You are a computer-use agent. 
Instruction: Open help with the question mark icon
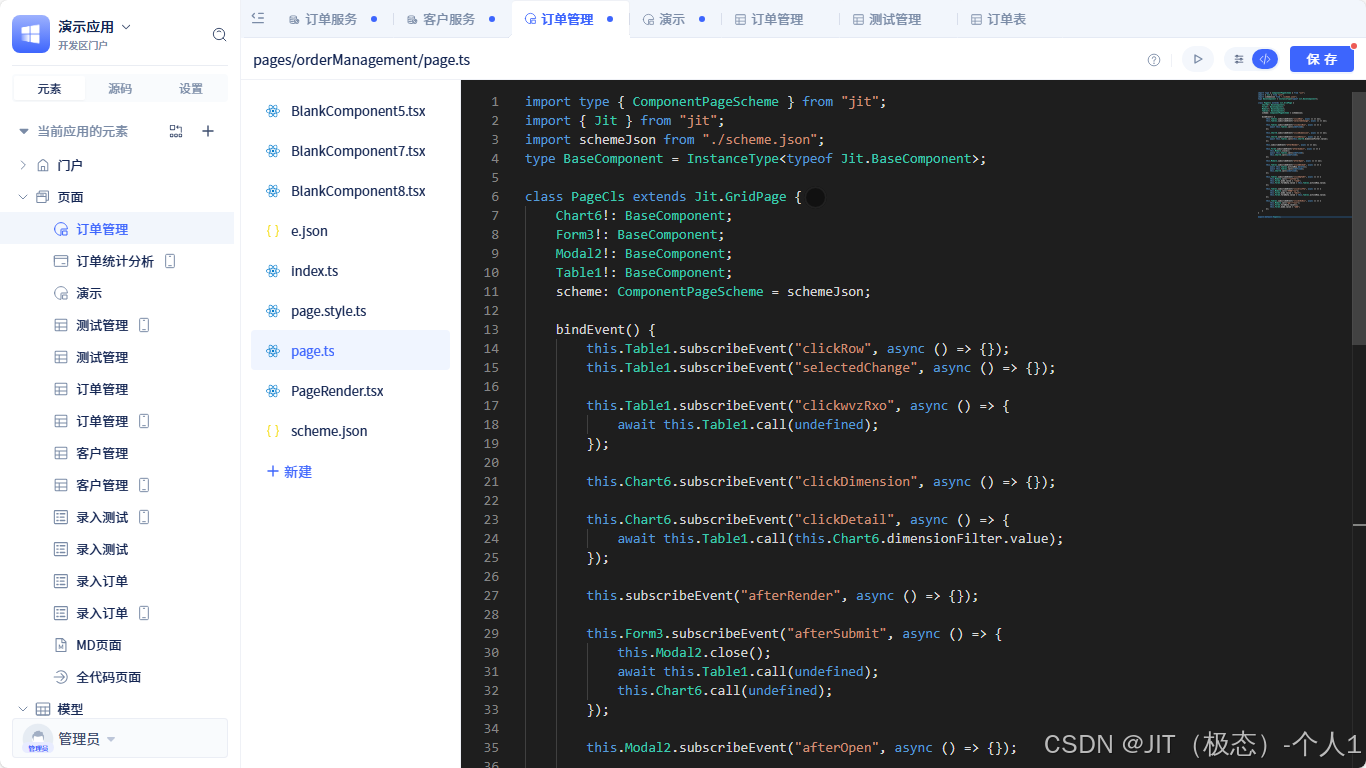(1154, 60)
